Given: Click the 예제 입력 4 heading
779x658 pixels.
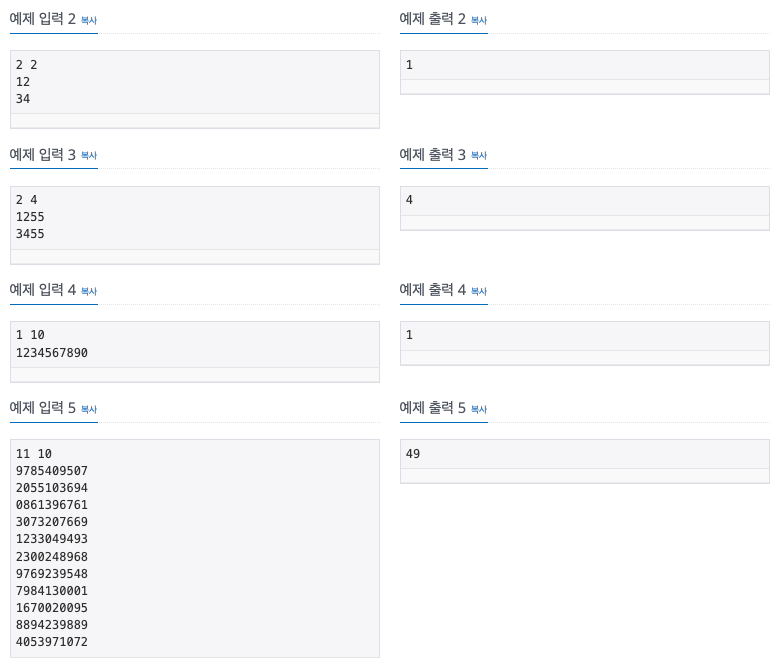Looking at the screenshot, I should coord(43,290).
